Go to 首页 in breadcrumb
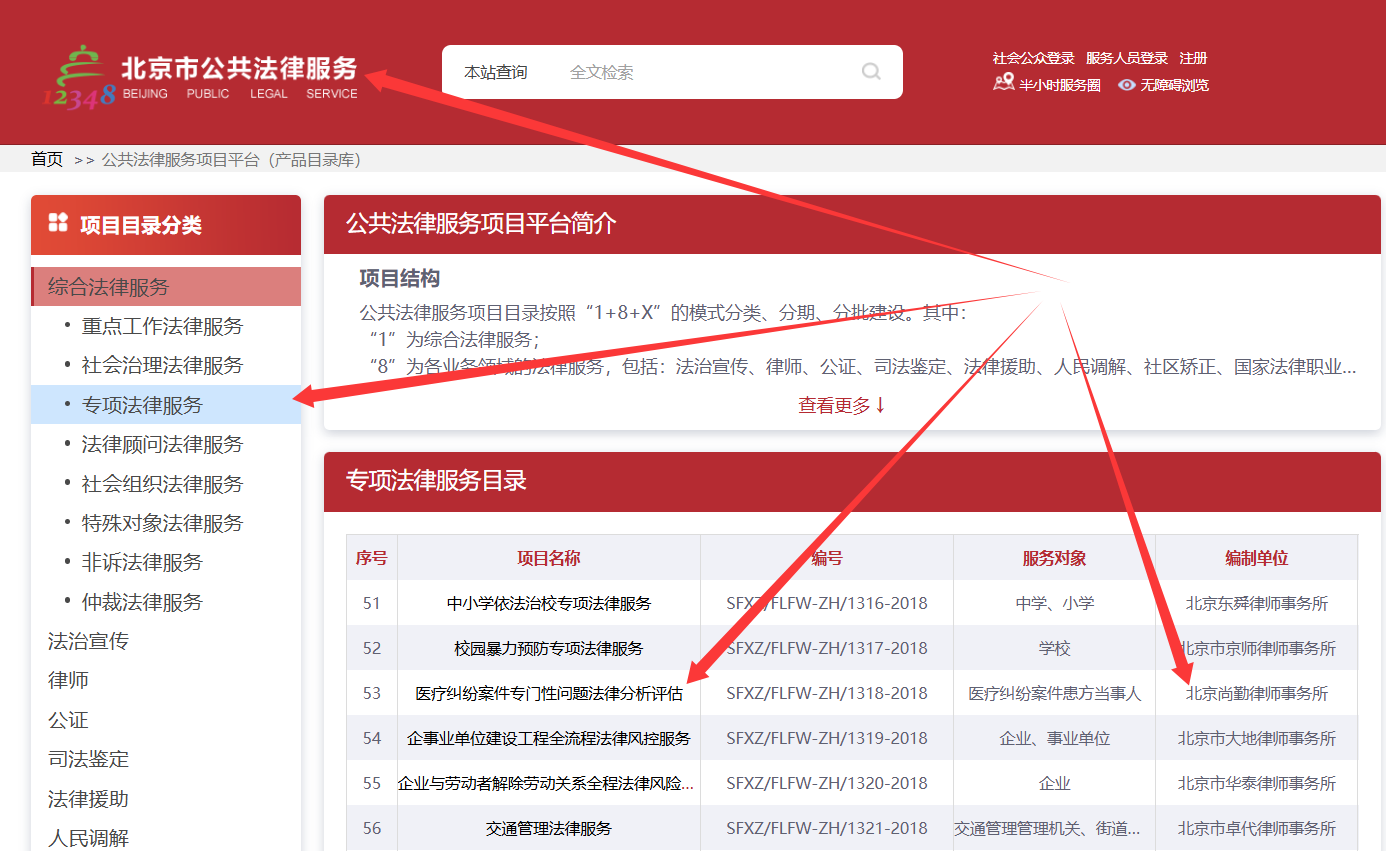Image resolution: width=1386 pixels, height=851 pixels. point(47,159)
